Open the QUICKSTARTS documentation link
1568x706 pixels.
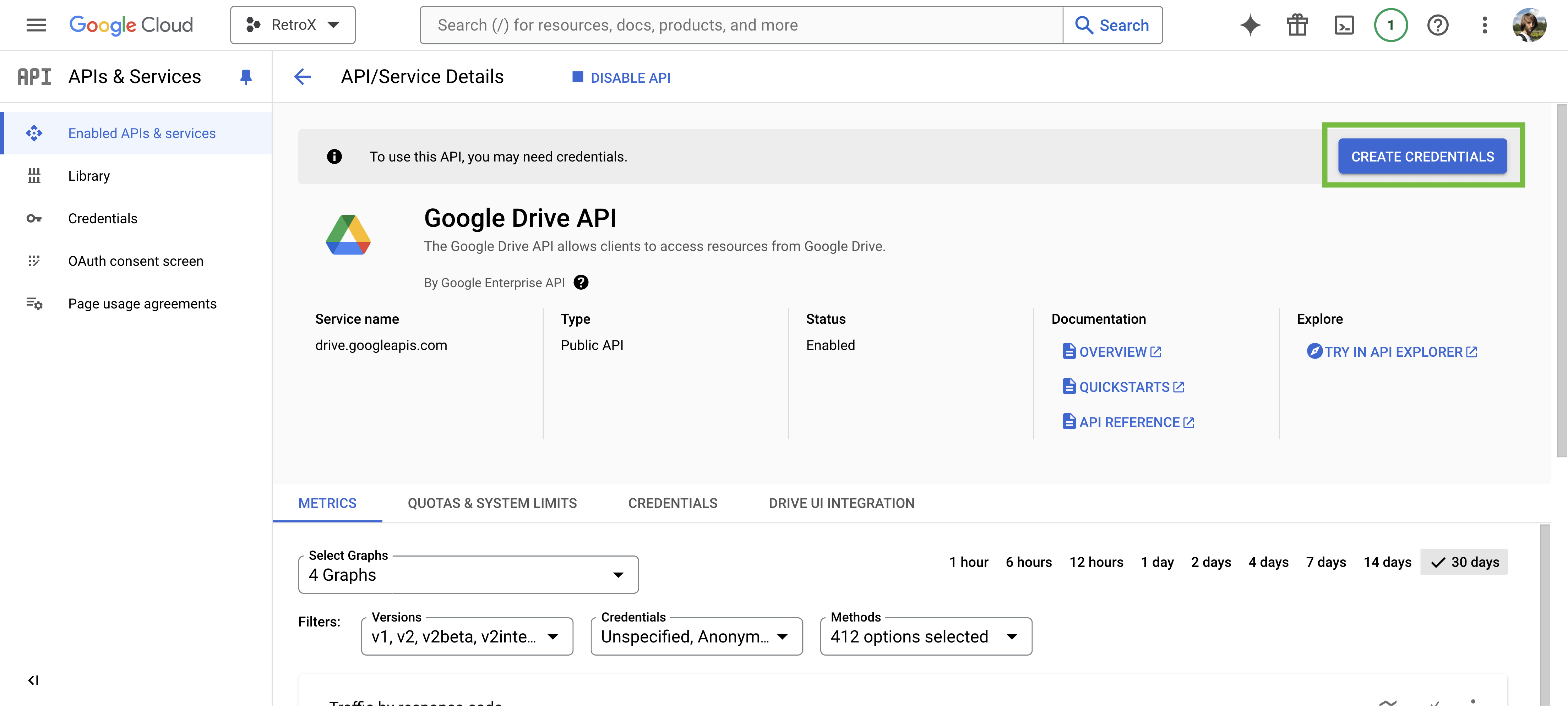click(1124, 387)
